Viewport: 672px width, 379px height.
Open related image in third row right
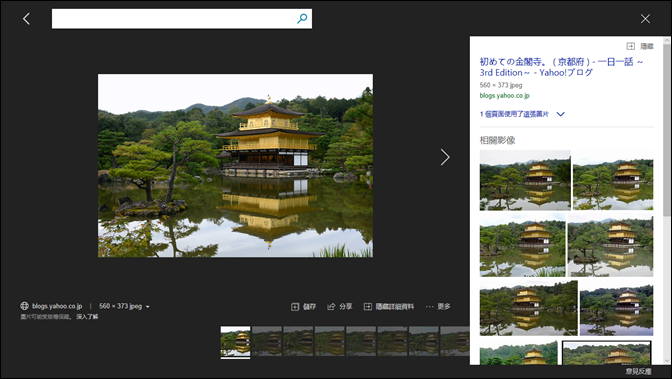coord(616,307)
